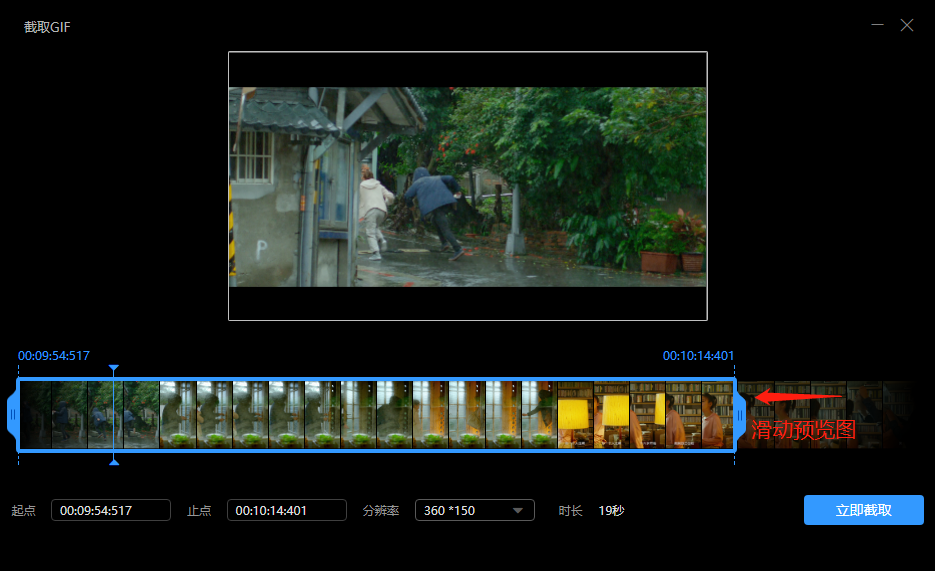Click the 分辨率 label
The image size is (935, 571).
click(x=380, y=511)
